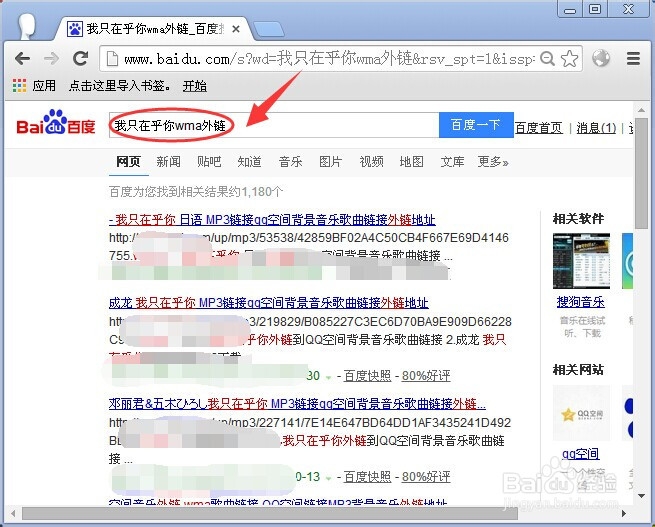Reload the page with refresh icon
The width and height of the screenshot is (655, 527).
click(x=81, y=58)
